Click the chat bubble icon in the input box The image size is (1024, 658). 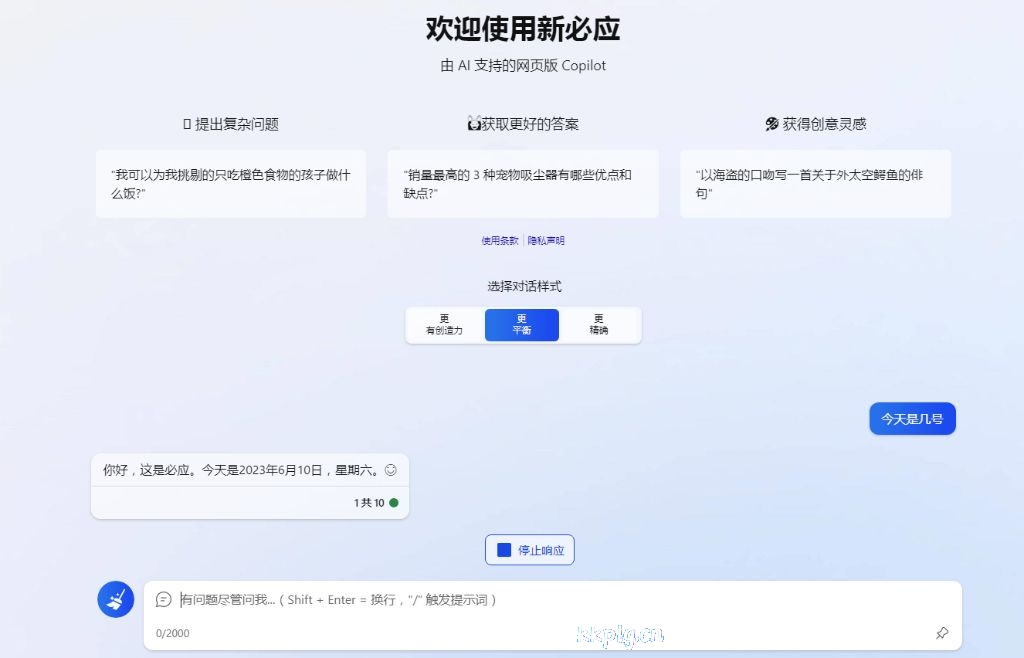[x=163, y=599]
